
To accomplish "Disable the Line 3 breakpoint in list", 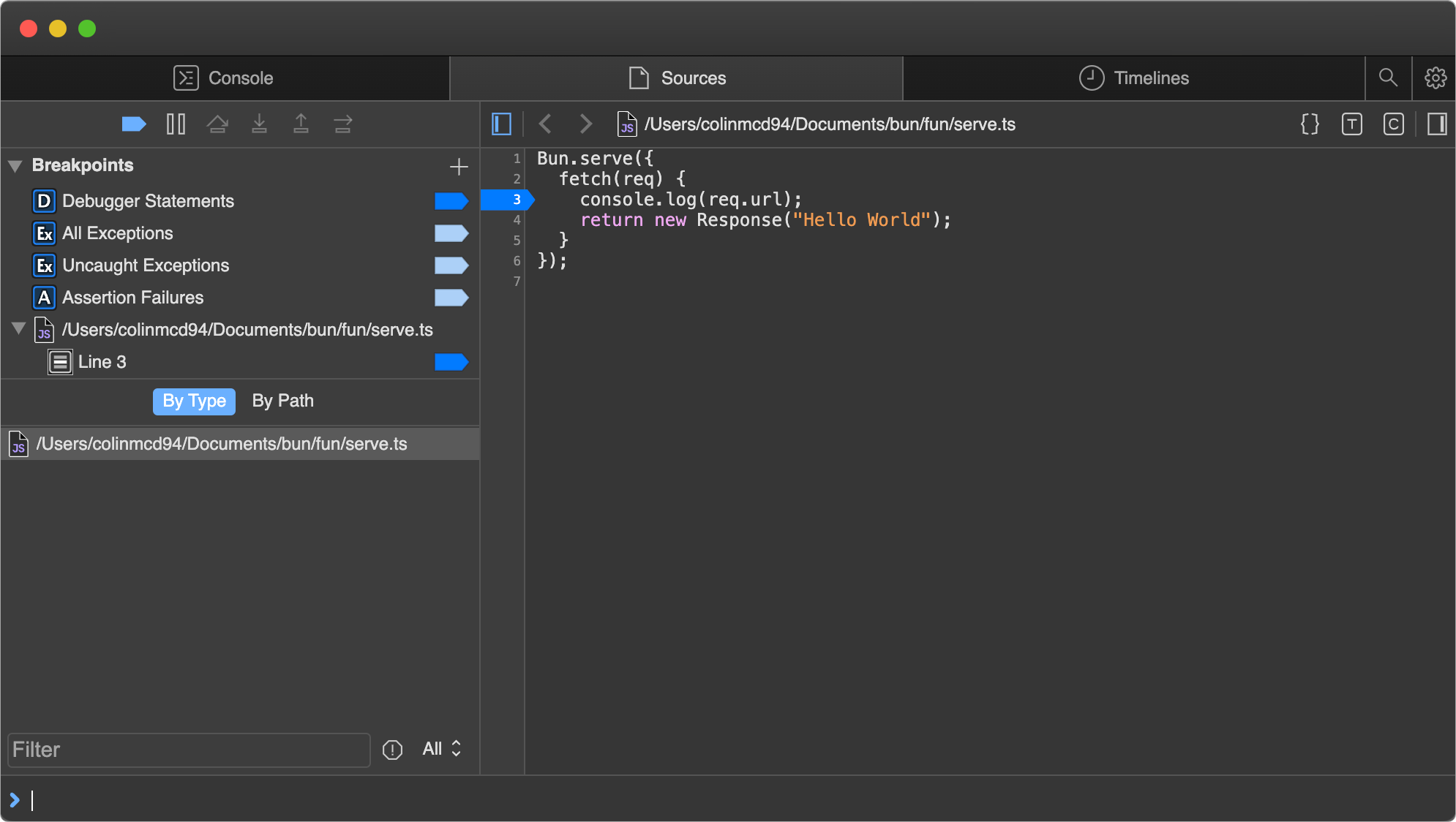I will pos(451,362).
